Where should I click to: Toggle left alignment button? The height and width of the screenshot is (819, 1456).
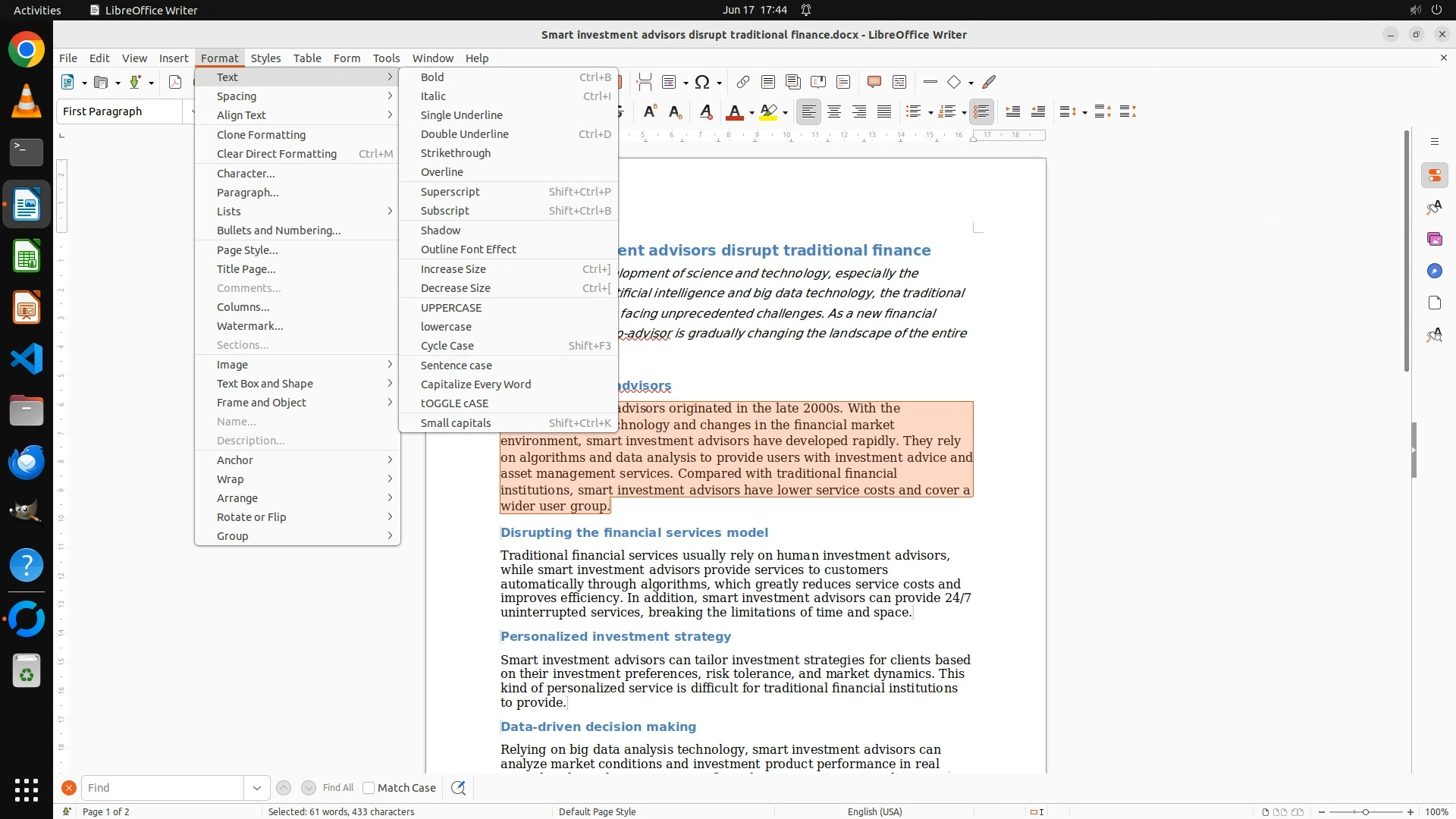(809, 112)
